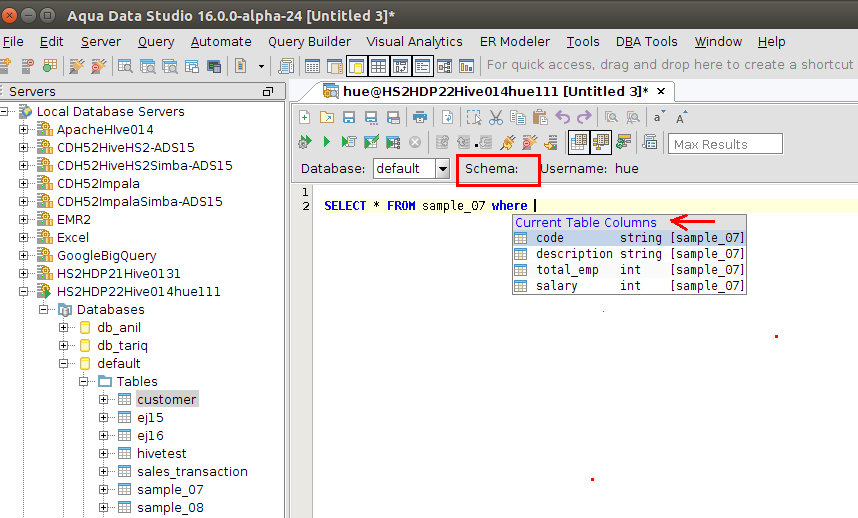
Task: Collapse the Tables folder
Action: (x=84, y=382)
